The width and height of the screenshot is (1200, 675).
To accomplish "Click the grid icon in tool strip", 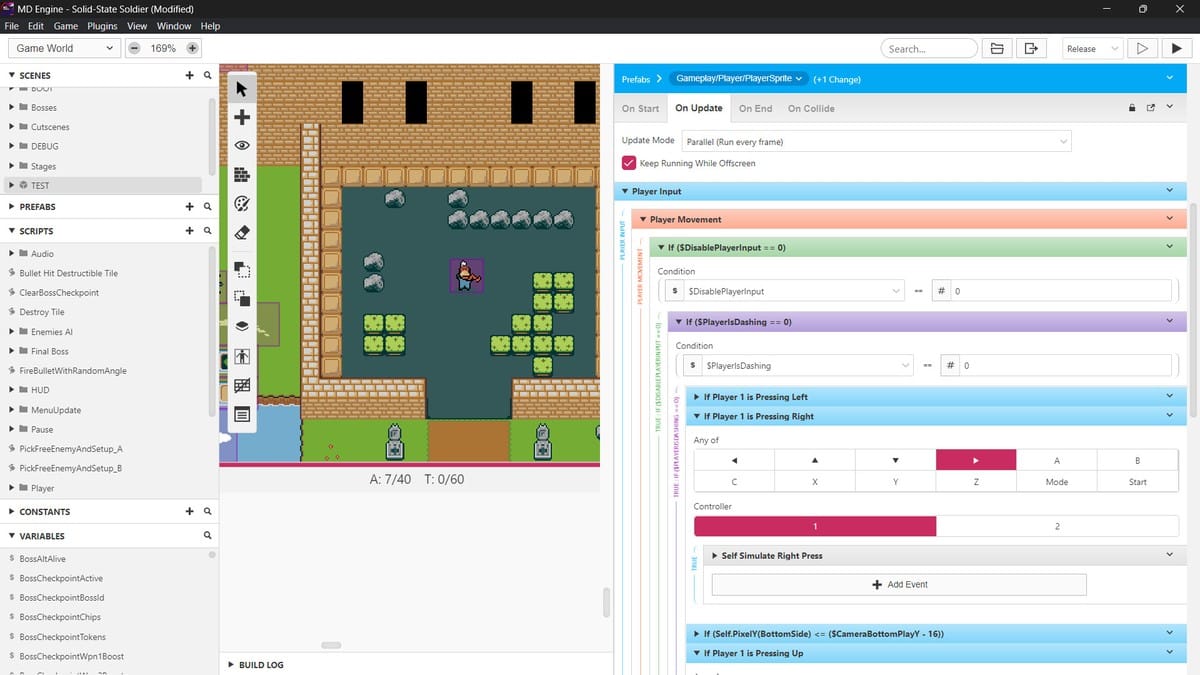I will (241, 385).
